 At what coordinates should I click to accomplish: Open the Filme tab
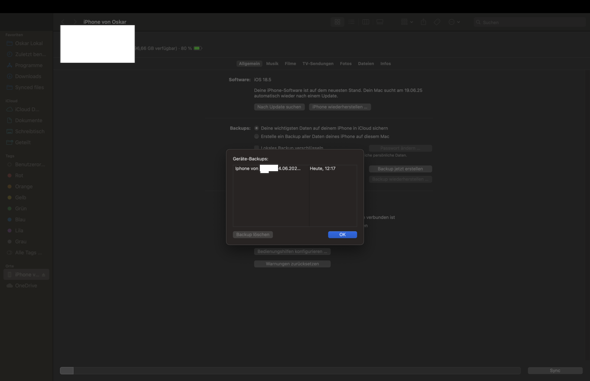click(290, 64)
